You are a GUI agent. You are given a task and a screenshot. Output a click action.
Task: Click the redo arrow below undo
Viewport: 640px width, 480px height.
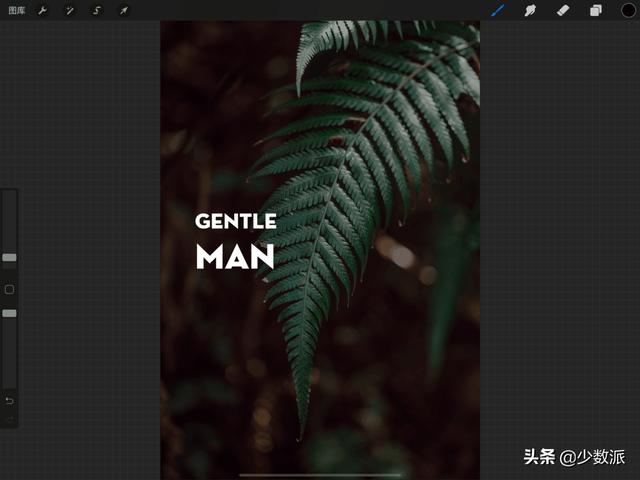9,420
